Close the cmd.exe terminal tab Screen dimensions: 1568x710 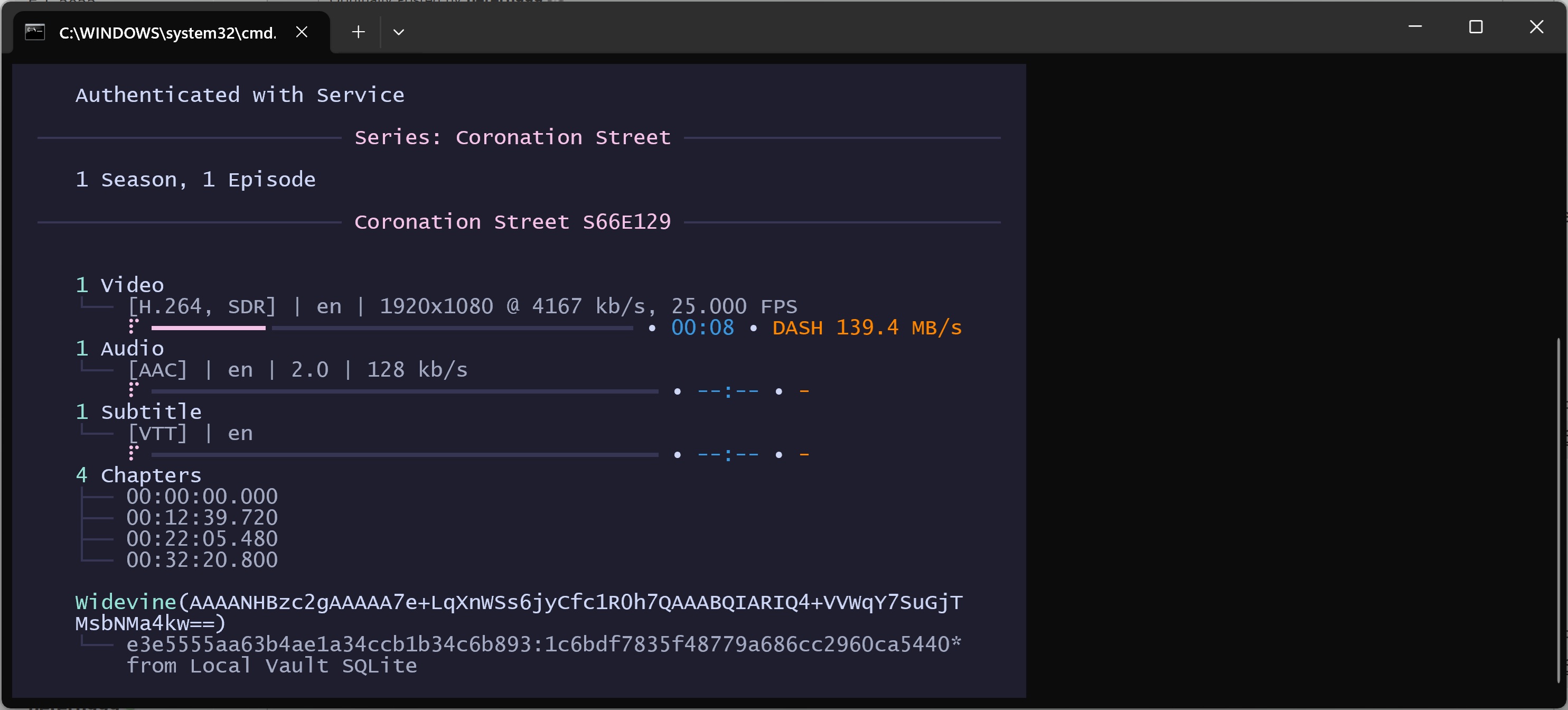pyautogui.click(x=302, y=32)
